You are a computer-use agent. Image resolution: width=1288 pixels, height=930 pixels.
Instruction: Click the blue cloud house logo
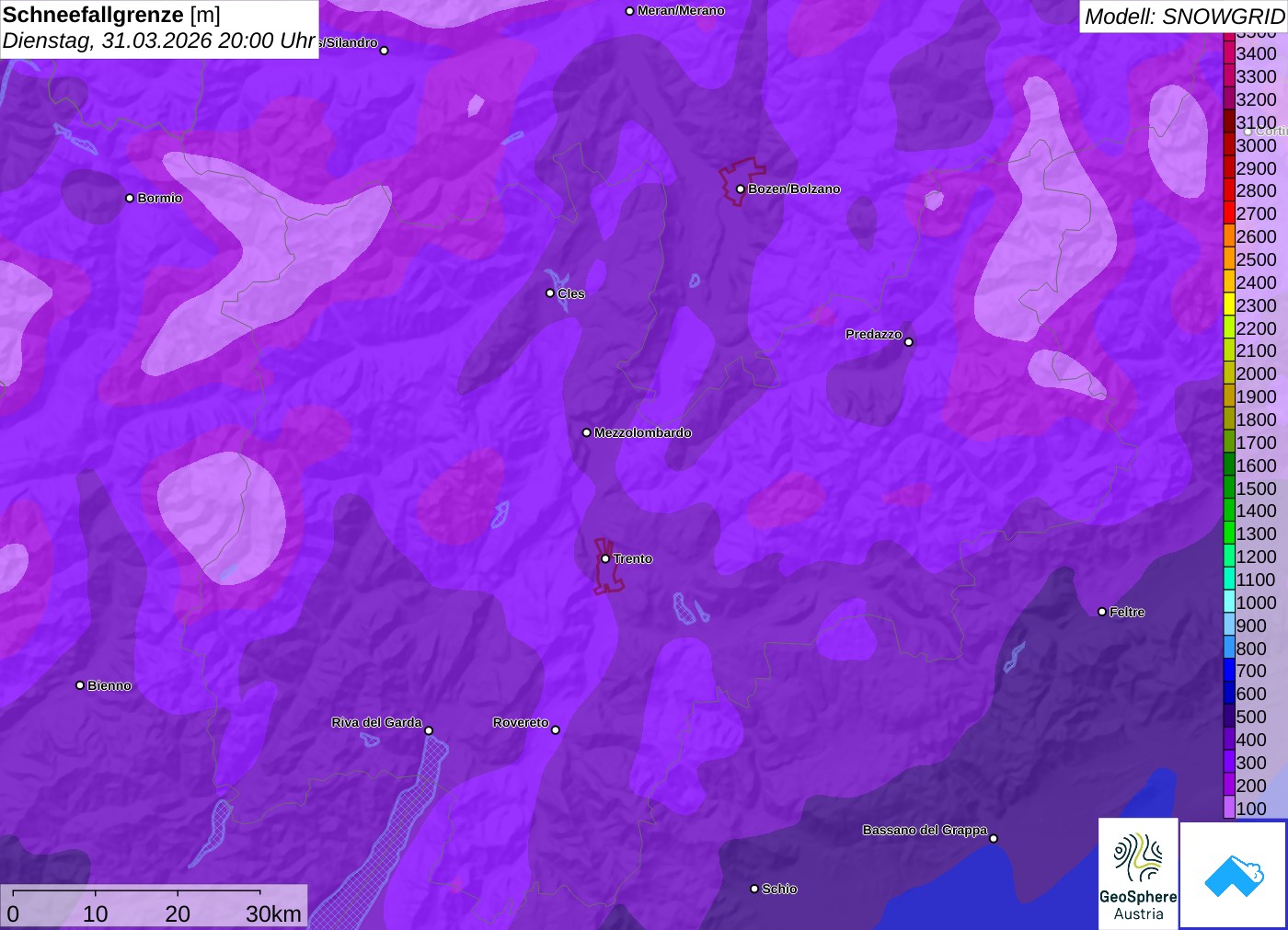pos(1234,875)
